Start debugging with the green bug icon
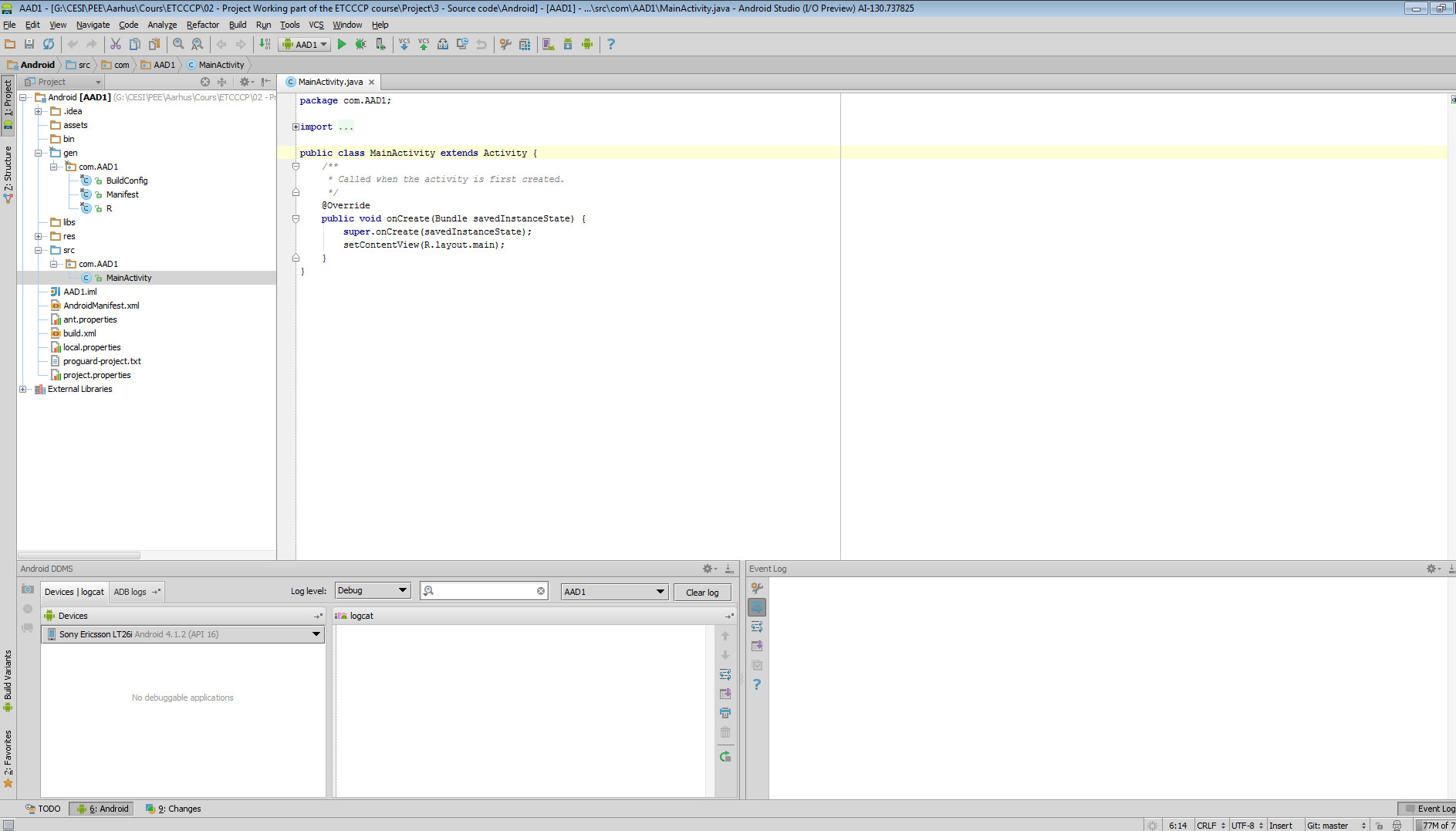 361,44
